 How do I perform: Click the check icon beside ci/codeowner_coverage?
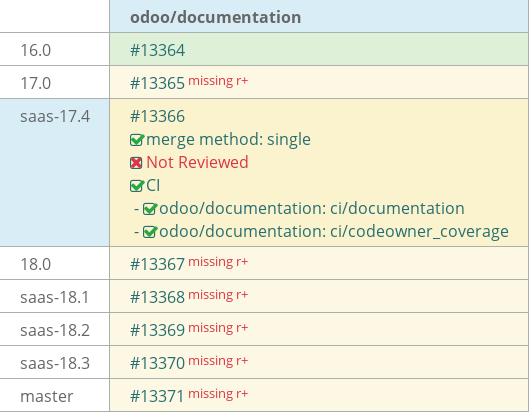click(x=150, y=231)
